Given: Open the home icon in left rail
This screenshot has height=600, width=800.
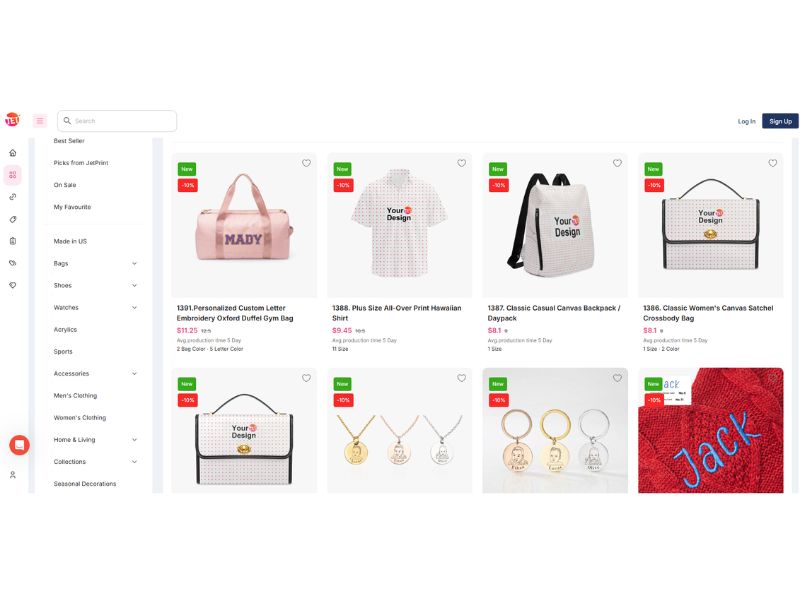Looking at the screenshot, I should (x=13, y=153).
